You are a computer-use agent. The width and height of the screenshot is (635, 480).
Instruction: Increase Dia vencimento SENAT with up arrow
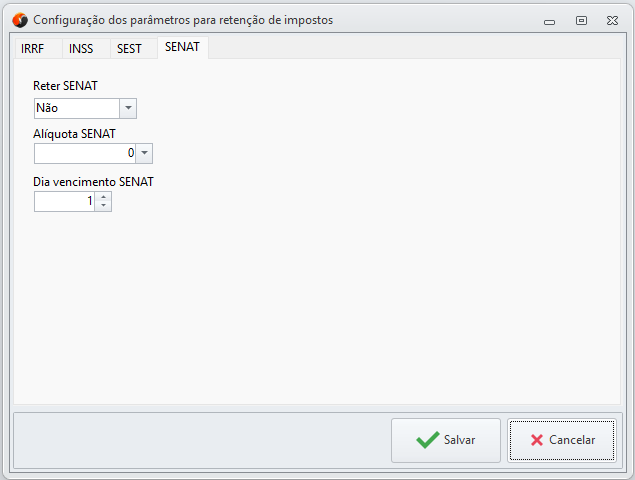104,197
